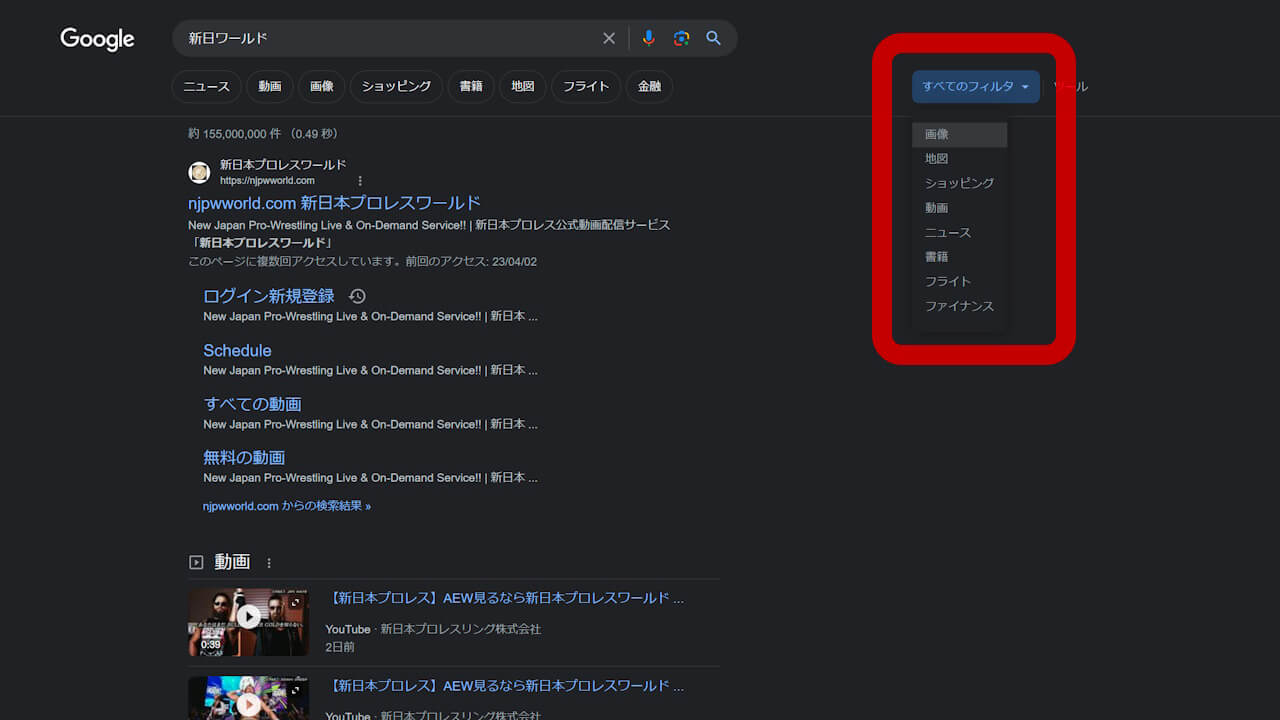Image resolution: width=1280 pixels, height=720 pixels.
Task: Open Google Lens image search icon
Action: (x=681, y=38)
